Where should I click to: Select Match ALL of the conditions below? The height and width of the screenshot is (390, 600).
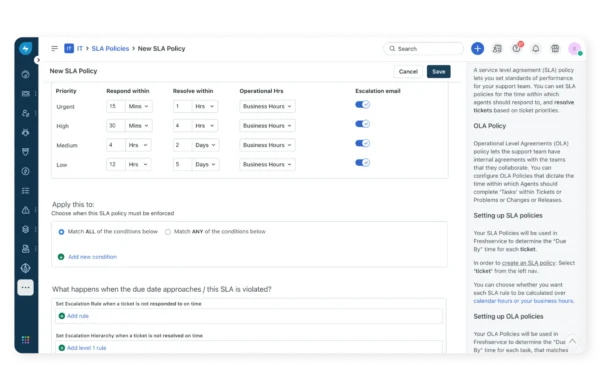pos(61,232)
